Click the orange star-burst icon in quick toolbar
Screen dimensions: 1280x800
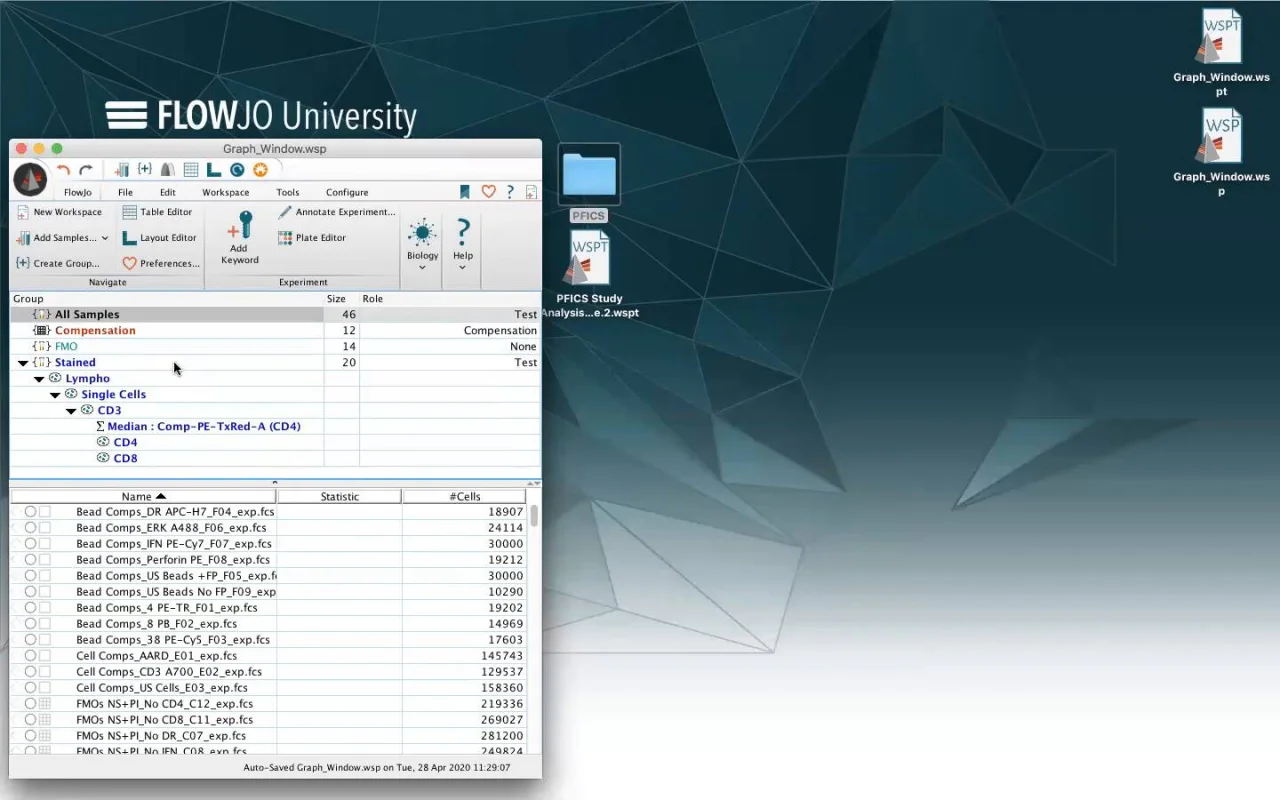[x=260, y=170]
